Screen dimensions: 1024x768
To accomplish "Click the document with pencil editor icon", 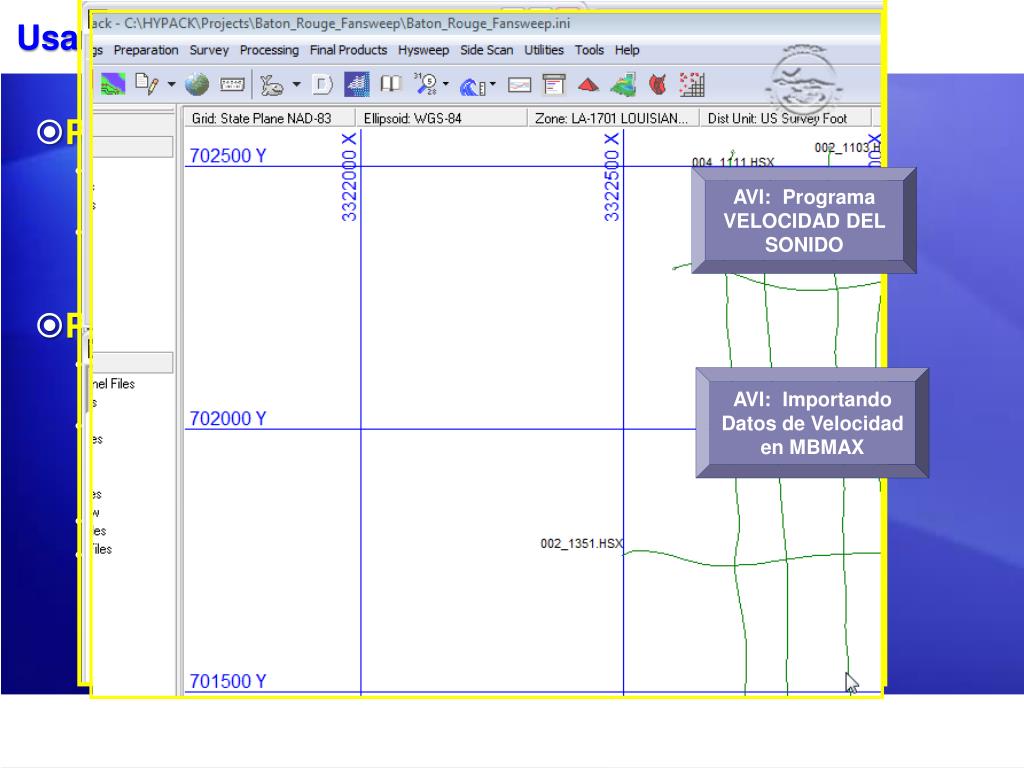I will [146, 84].
